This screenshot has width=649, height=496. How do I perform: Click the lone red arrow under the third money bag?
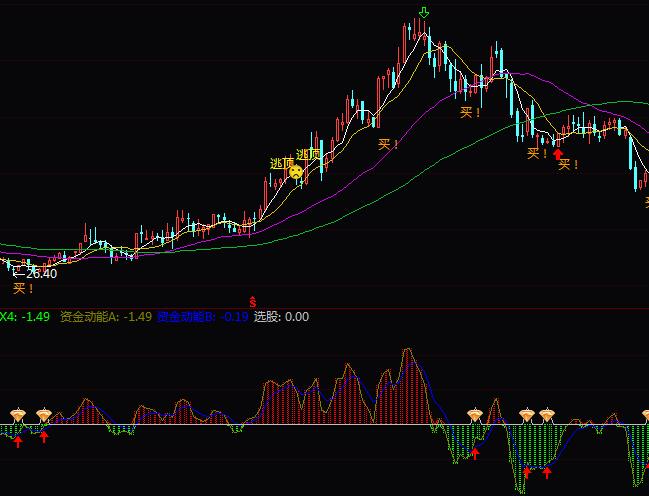click(x=475, y=454)
